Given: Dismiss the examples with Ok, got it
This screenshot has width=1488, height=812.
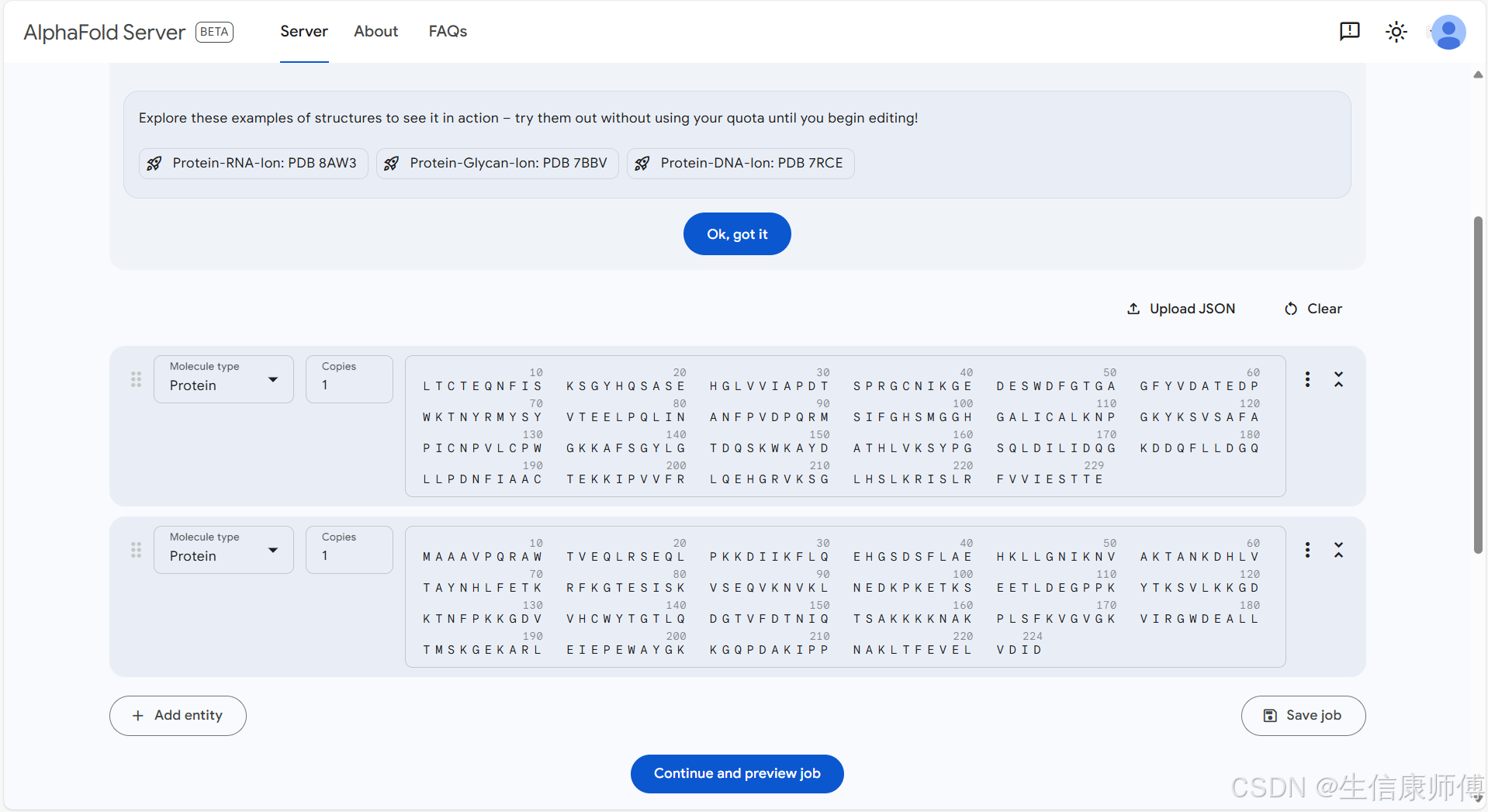Looking at the screenshot, I should (x=737, y=233).
